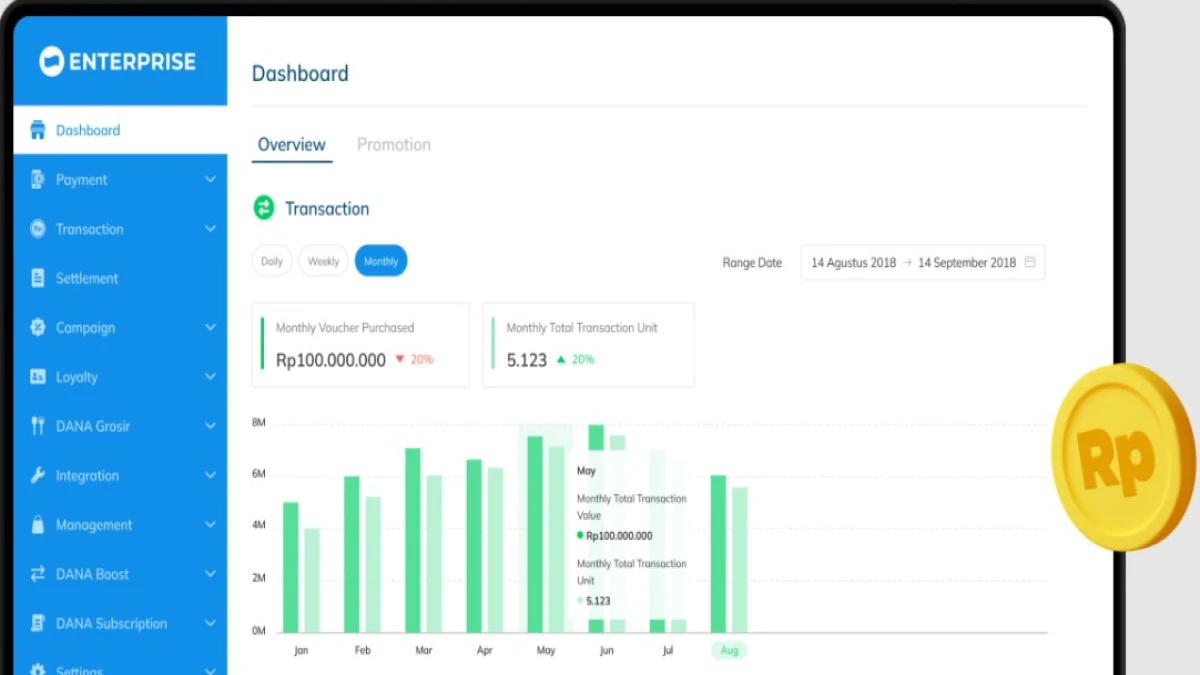Expand the Integration menu chevron
This screenshot has width=1200, height=675.
pyautogui.click(x=210, y=475)
